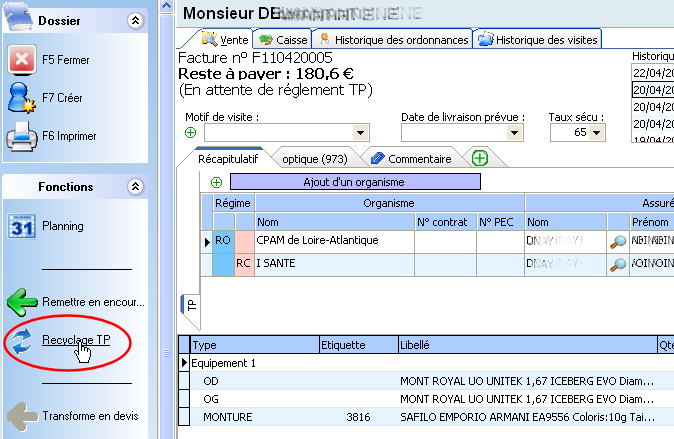Collapse the Fonctions panel
The image size is (674, 439).
click(x=135, y=187)
